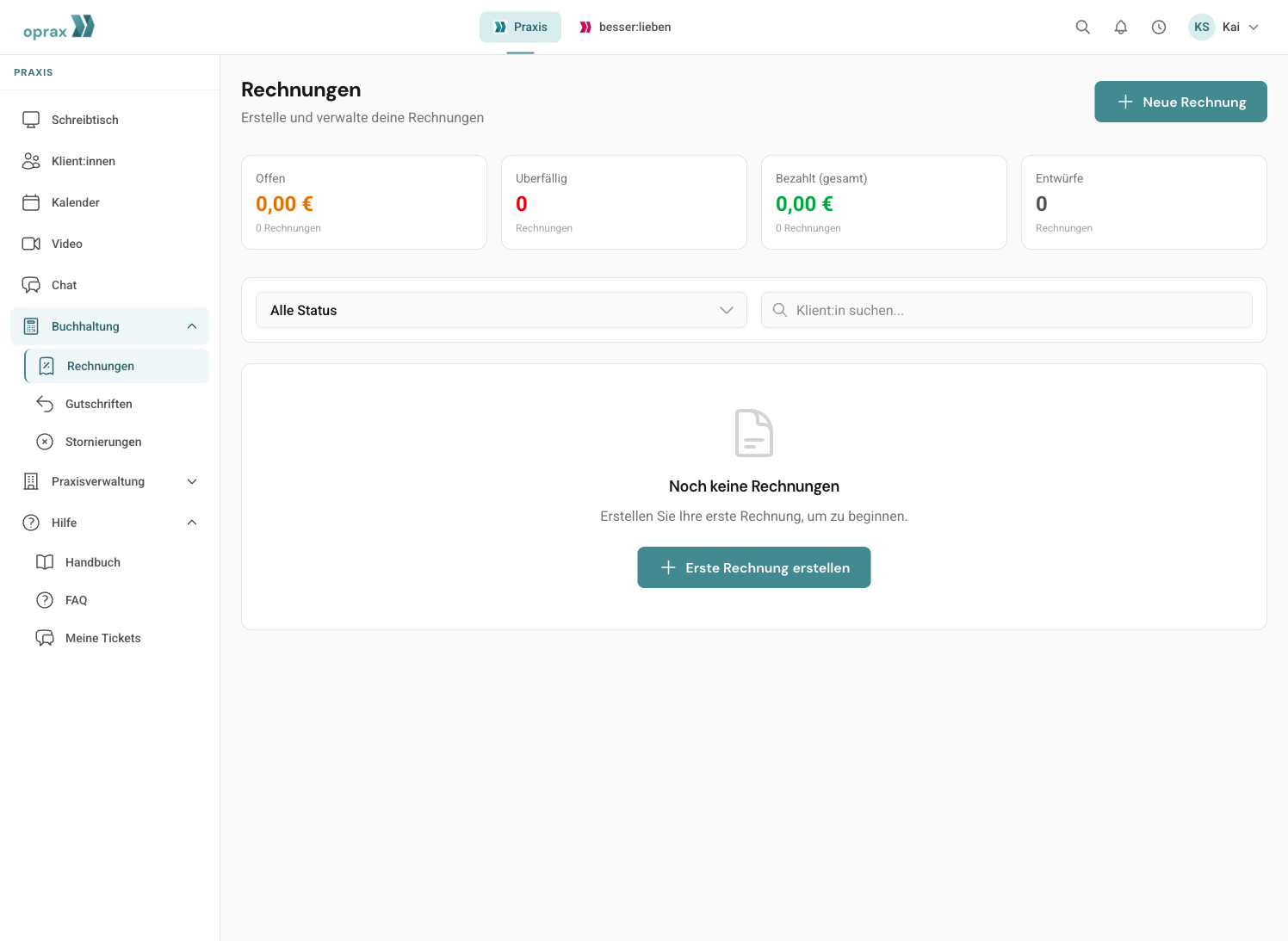This screenshot has height=941, width=1288.
Task: Click the KS user avatar
Action: point(1202,27)
